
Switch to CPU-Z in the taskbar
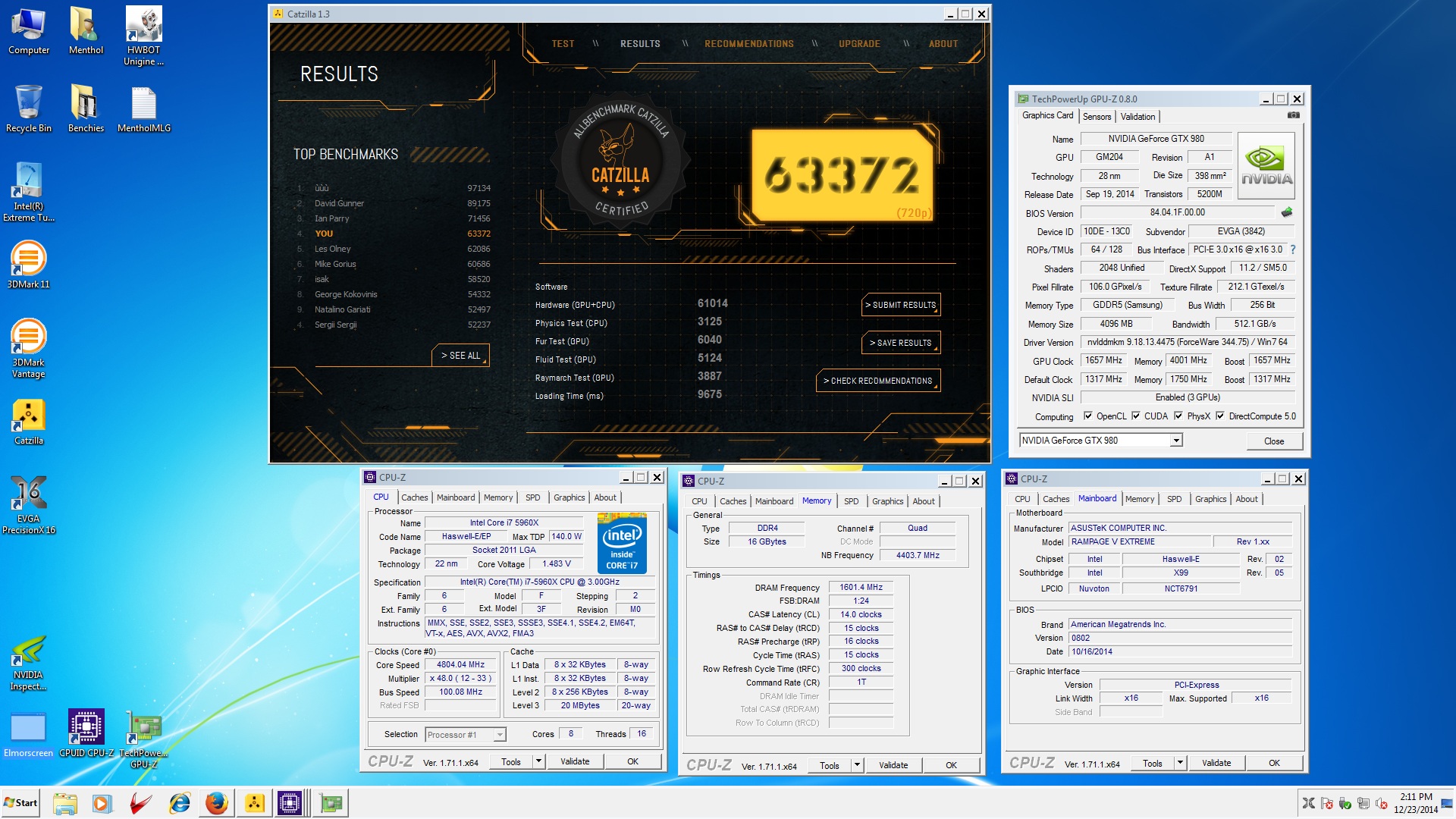coord(290,803)
